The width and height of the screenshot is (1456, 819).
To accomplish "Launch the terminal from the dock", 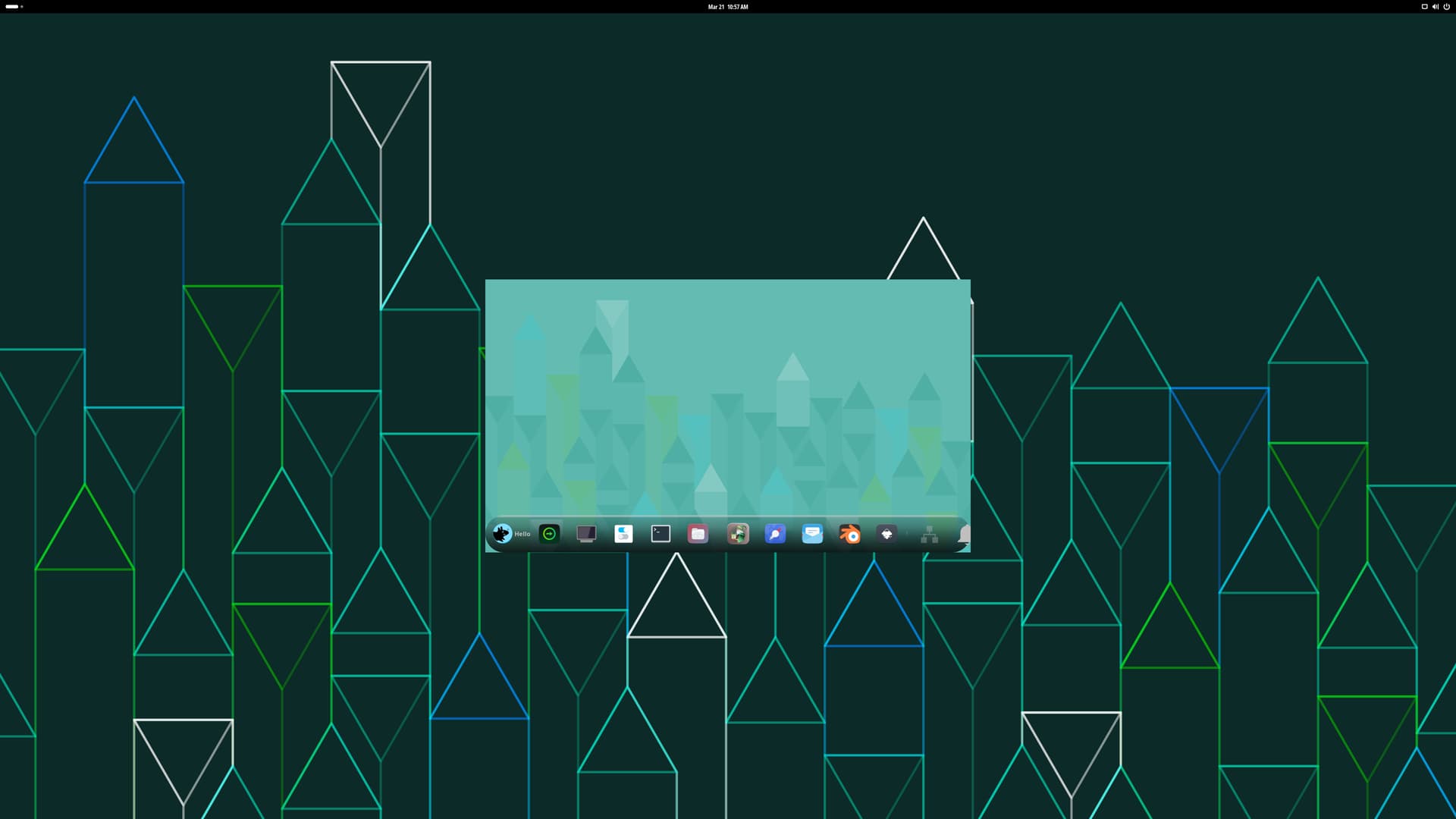I will [x=661, y=535].
